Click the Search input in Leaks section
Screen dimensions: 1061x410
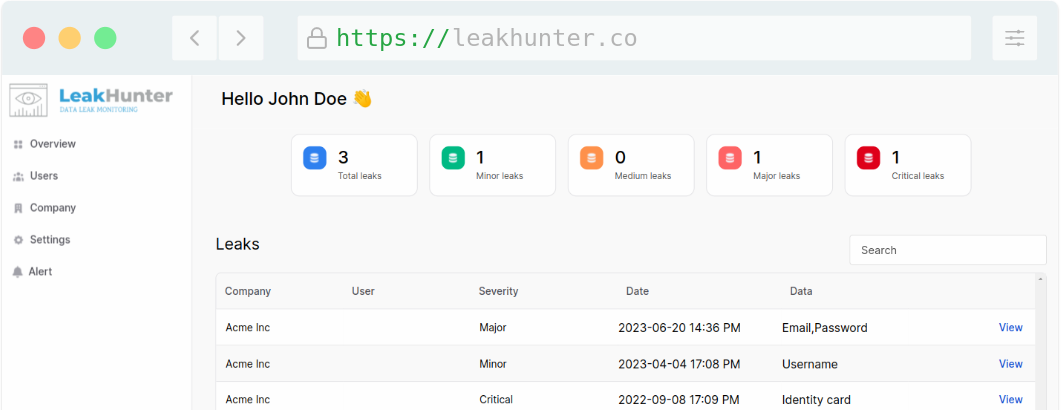click(x=948, y=250)
